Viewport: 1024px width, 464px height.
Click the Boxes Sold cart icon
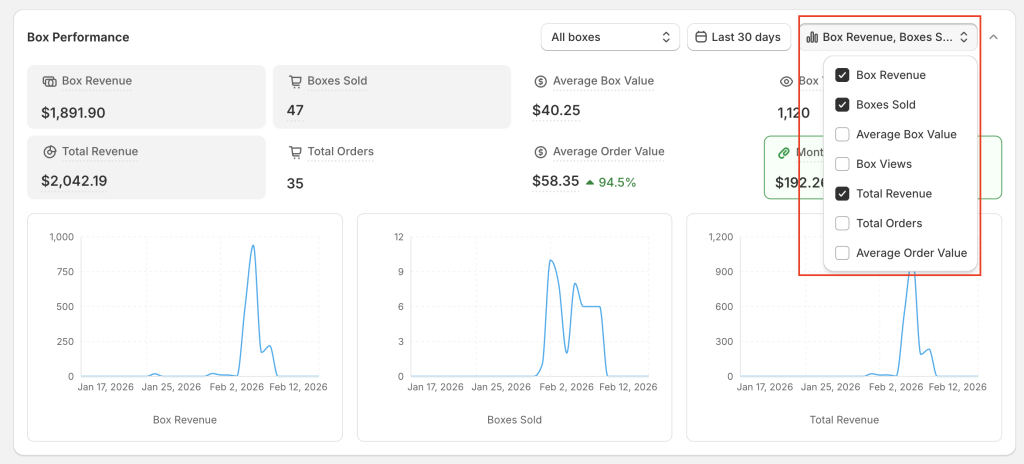pyautogui.click(x=295, y=81)
